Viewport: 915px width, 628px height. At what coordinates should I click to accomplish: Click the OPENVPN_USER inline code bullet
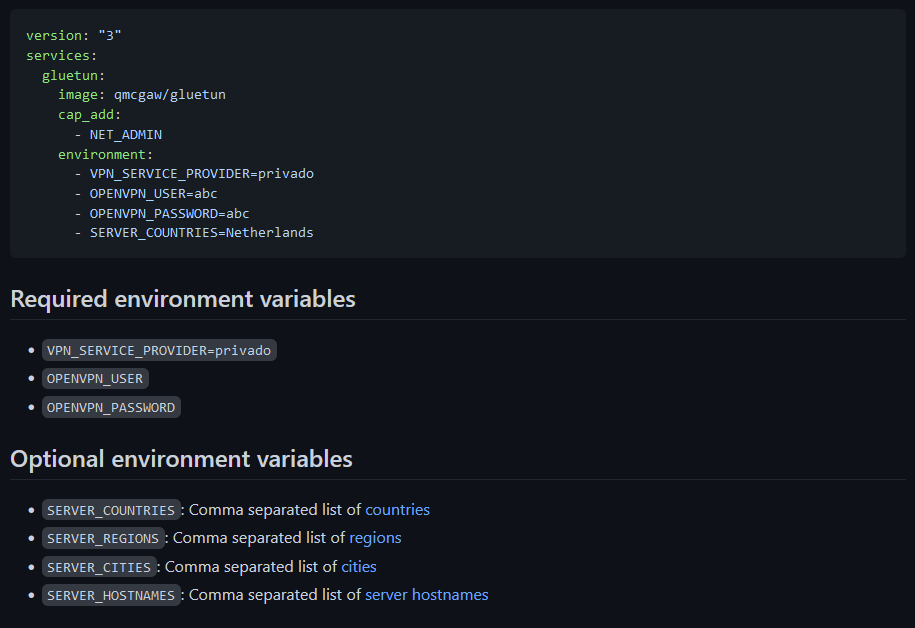[x=95, y=378]
